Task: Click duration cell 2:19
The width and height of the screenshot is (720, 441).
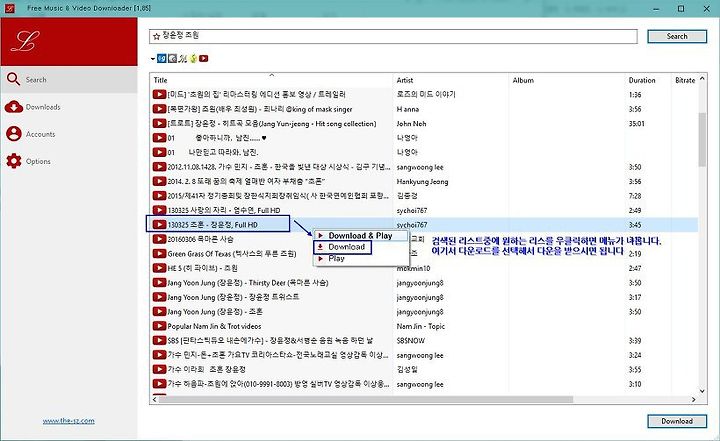Action: [635, 254]
